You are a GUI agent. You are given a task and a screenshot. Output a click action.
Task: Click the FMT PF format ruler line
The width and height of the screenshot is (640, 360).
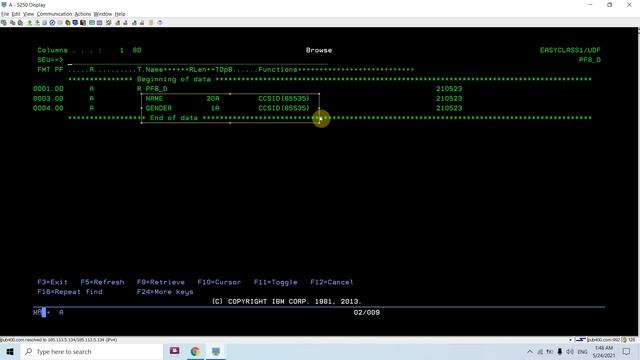pos(226,69)
